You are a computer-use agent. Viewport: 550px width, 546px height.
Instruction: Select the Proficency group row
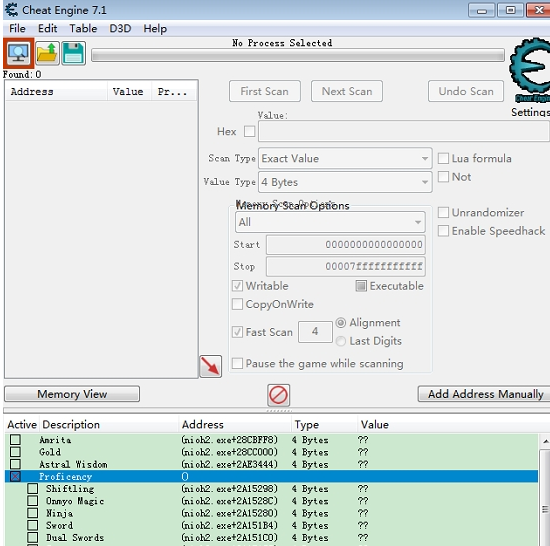tap(271, 476)
